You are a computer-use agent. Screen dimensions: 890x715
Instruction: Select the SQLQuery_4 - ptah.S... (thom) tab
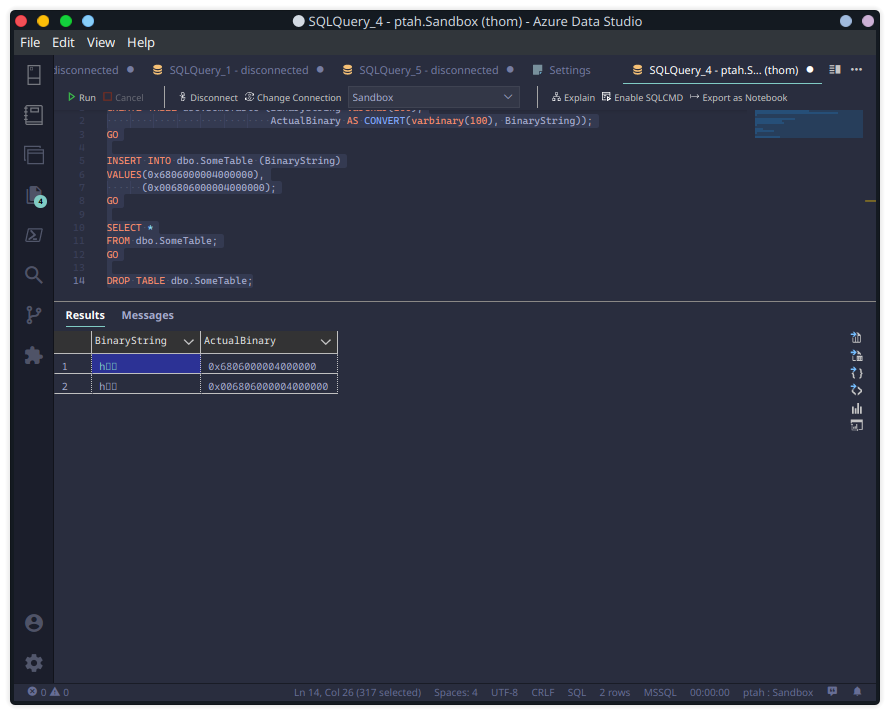[x=723, y=70]
